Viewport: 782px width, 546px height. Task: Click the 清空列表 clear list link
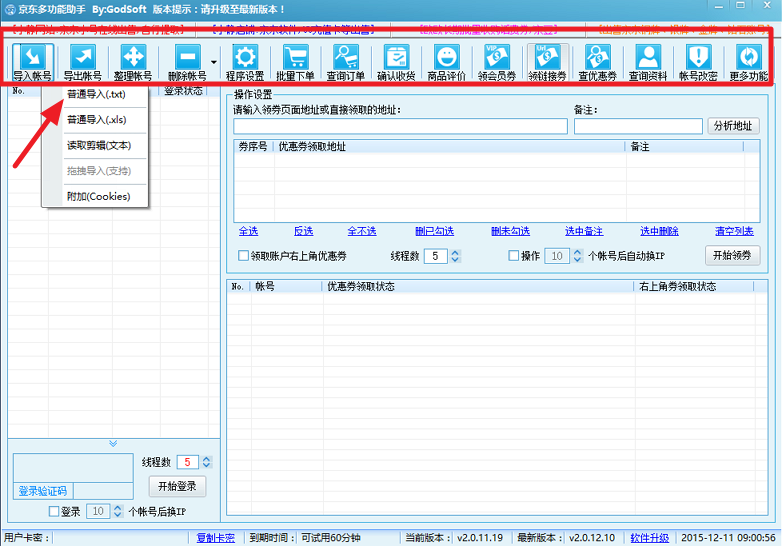[x=734, y=231]
